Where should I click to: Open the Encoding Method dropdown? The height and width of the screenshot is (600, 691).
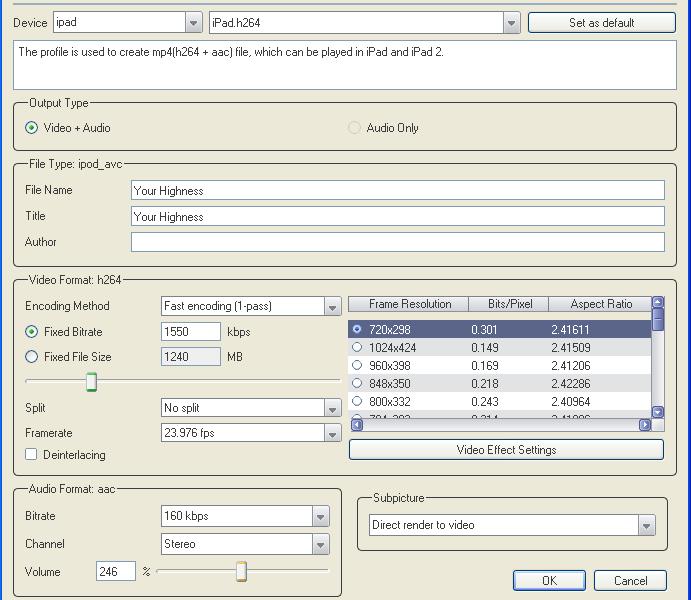(x=332, y=307)
